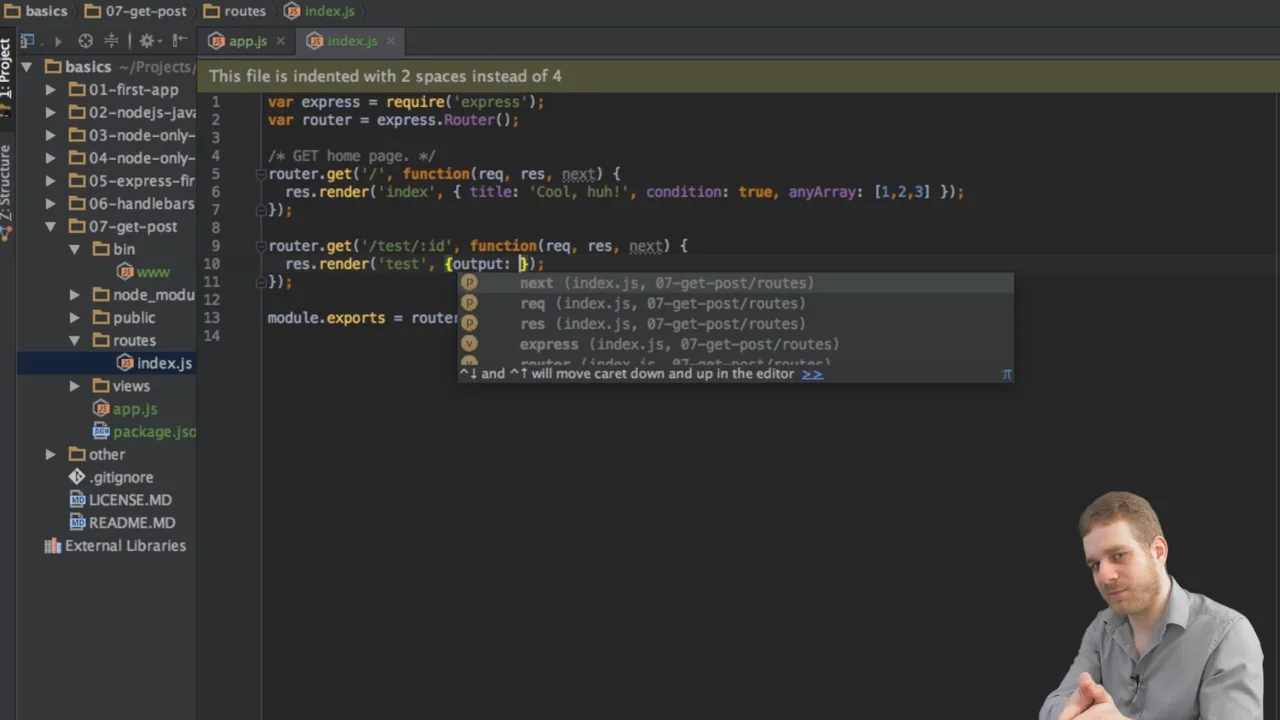The width and height of the screenshot is (1280, 720).
Task: Select External Libraries in tree
Action: [x=125, y=546]
